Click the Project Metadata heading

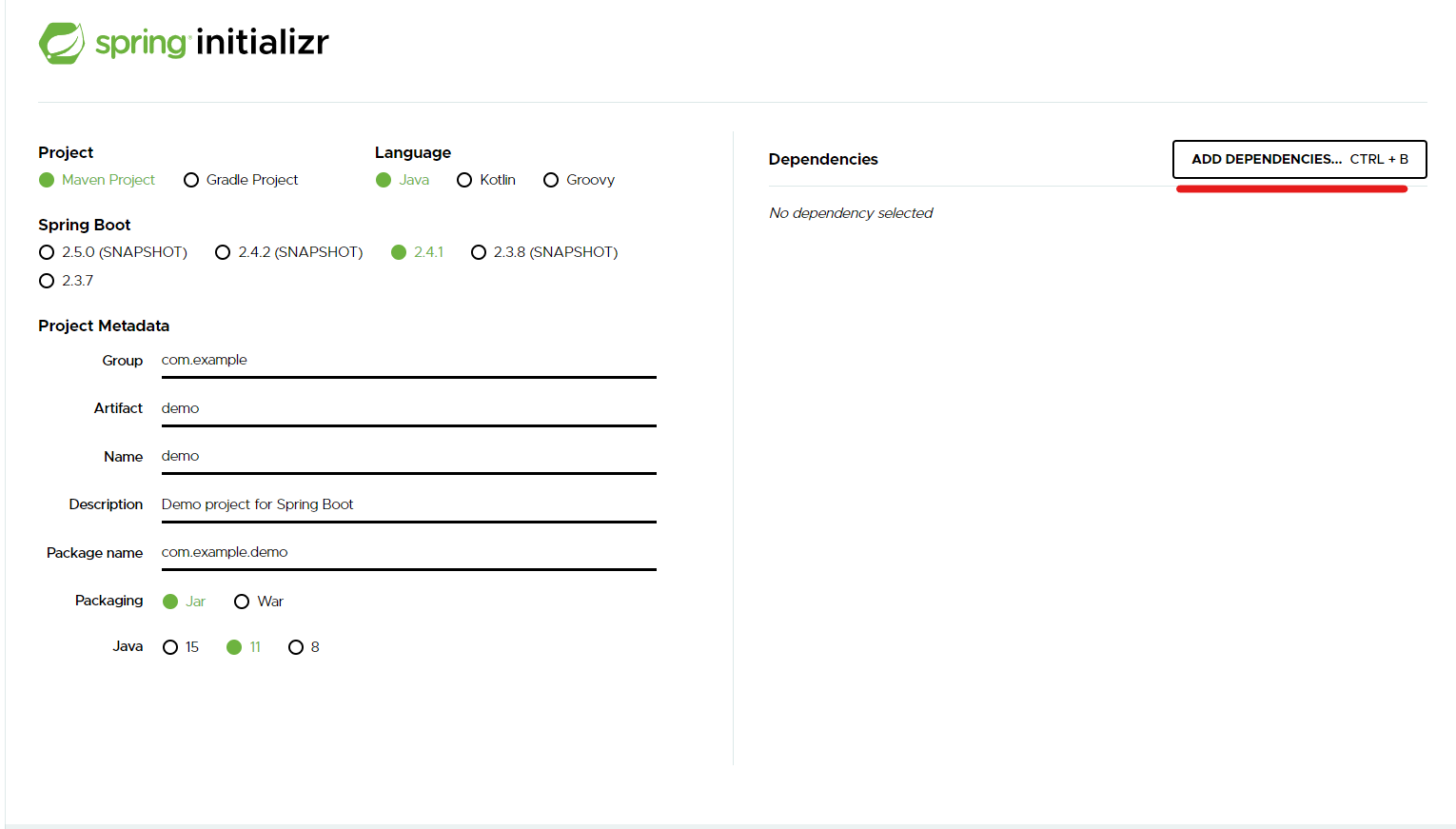point(104,326)
